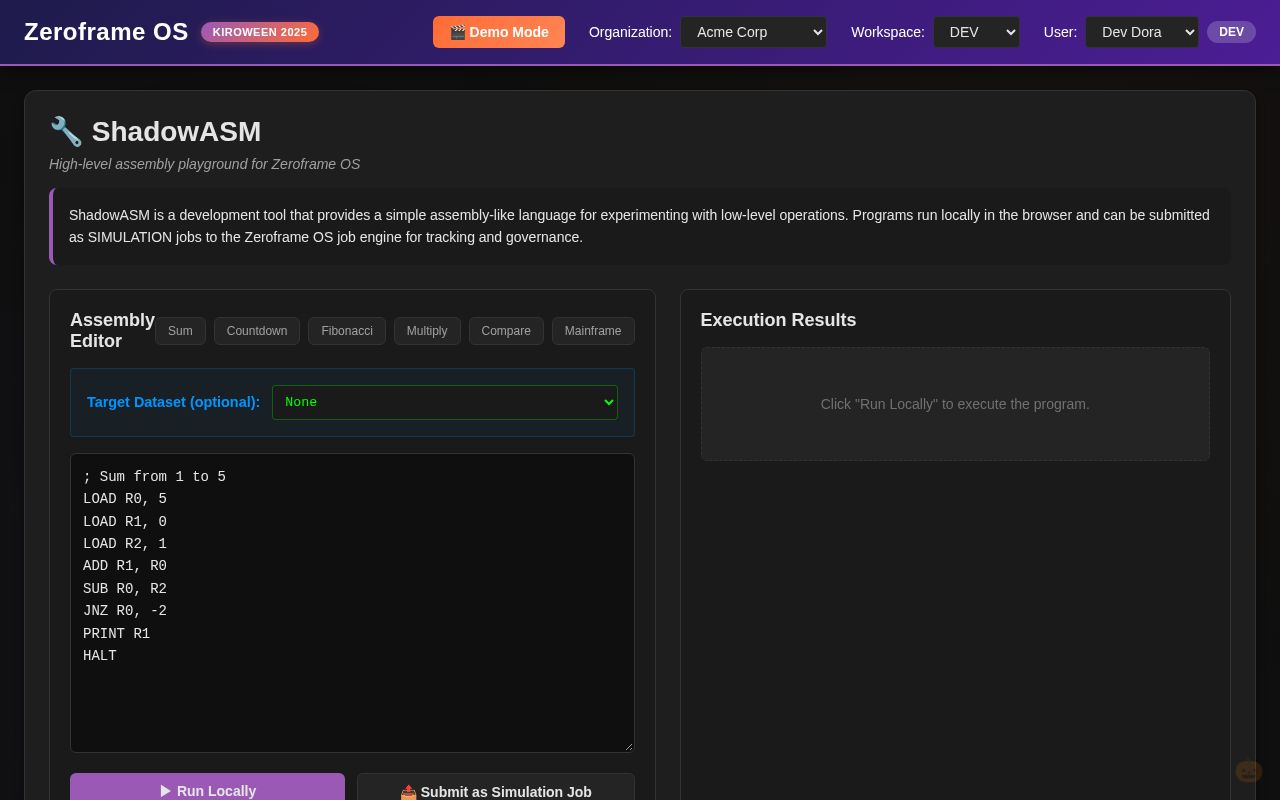This screenshot has width=1280, height=800.
Task: Load the Sum example program
Action: pyautogui.click(x=180, y=331)
